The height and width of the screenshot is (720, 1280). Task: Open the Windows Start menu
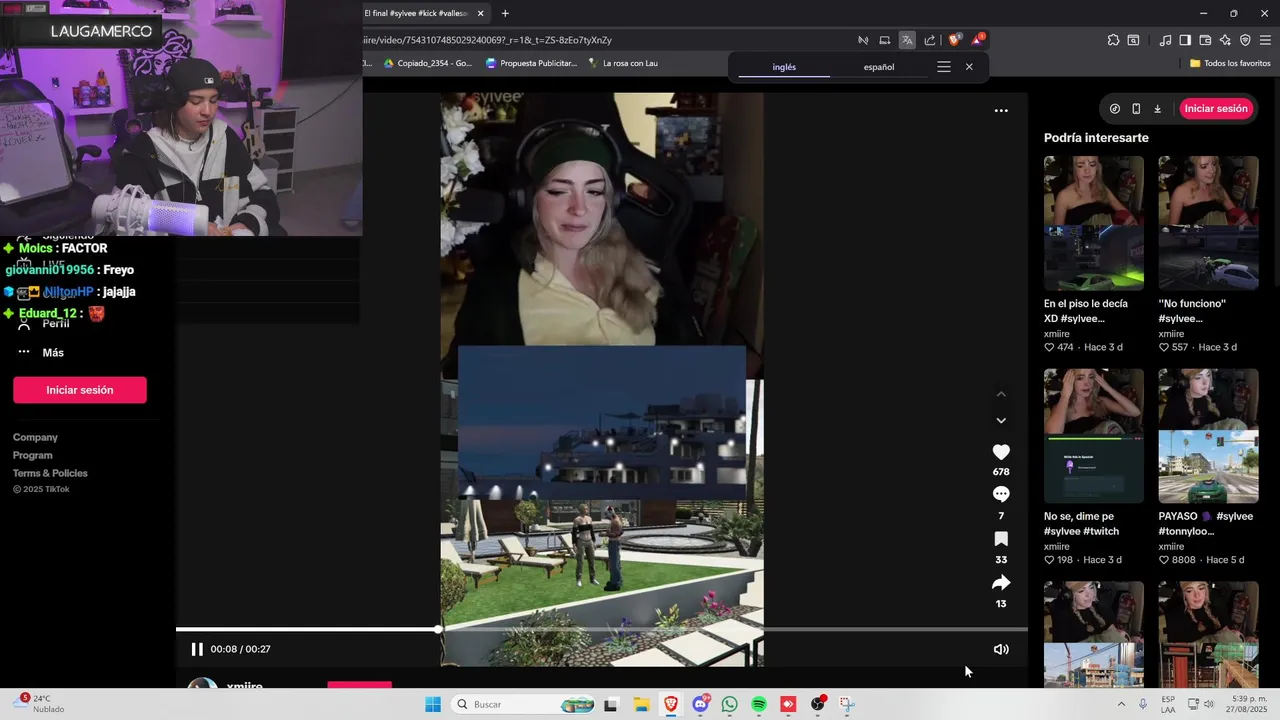[x=433, y=705]
